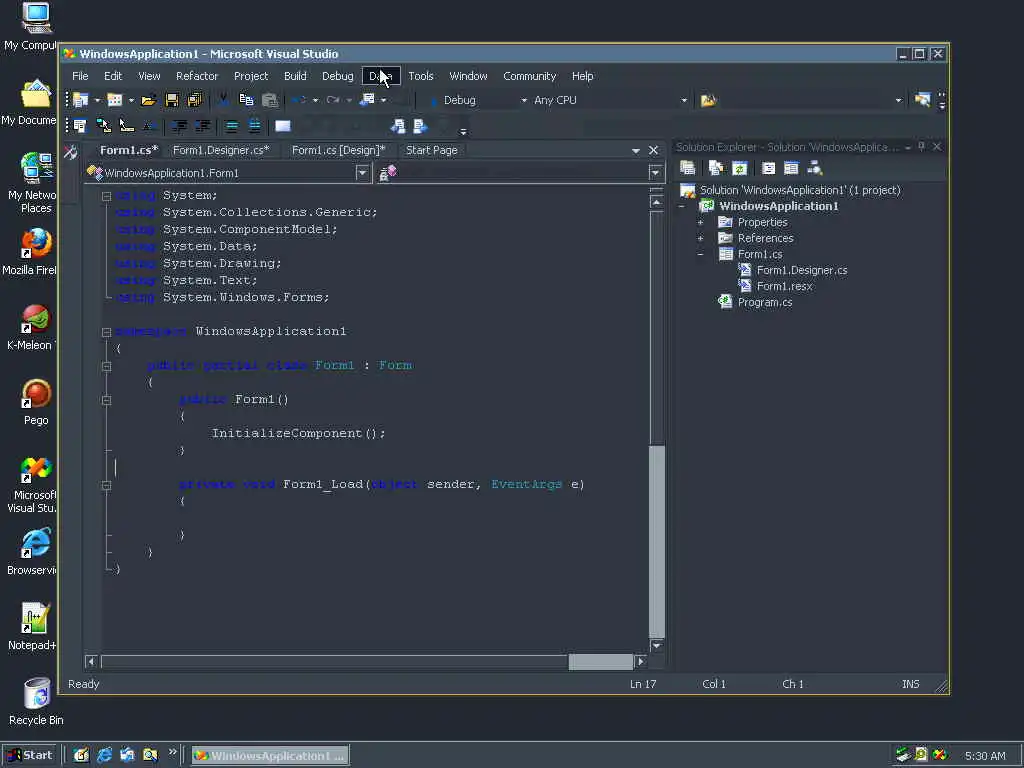The image size is (1024, 768).
Task: Click the Windows Start button
Action: click(x=30, y=755)
